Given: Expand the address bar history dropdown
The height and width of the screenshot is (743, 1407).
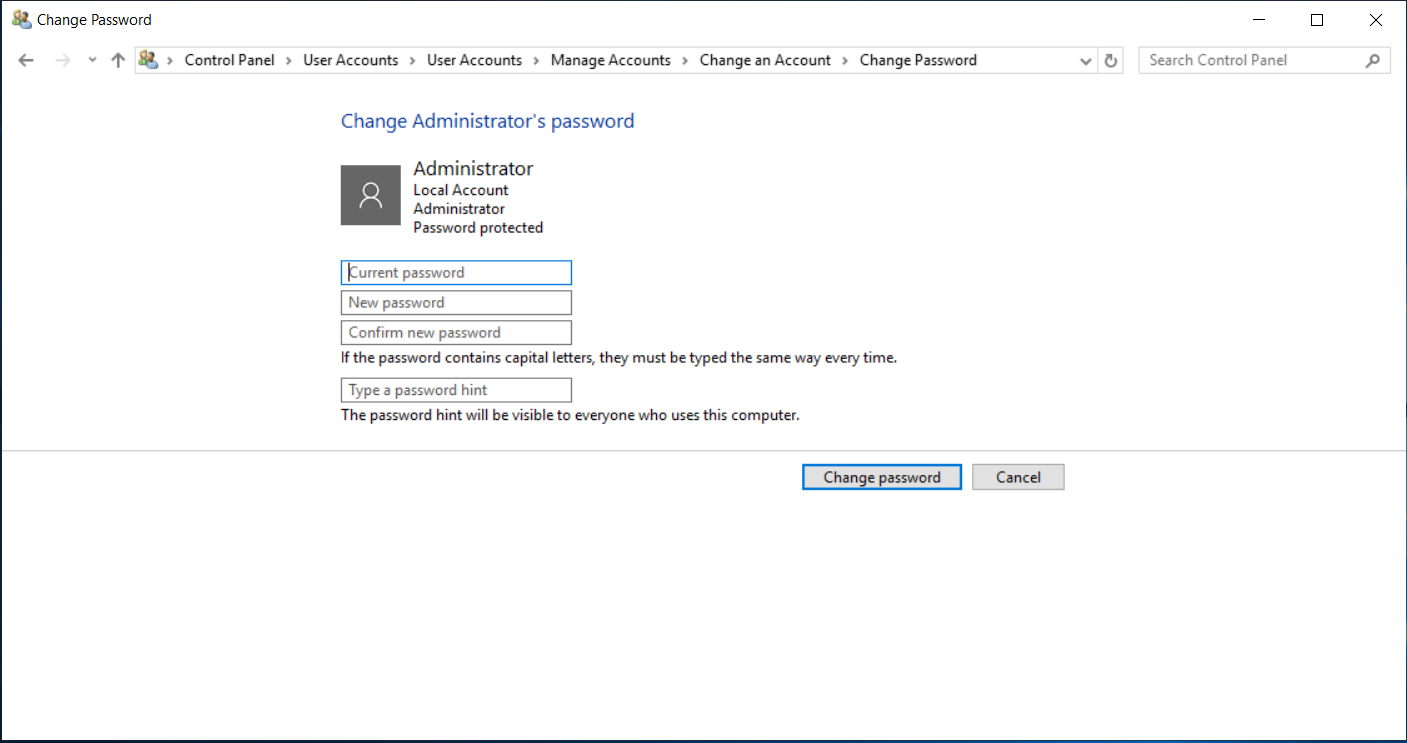Looking at the screenshot, I should pyautogui.click(x=1086, y=61).
